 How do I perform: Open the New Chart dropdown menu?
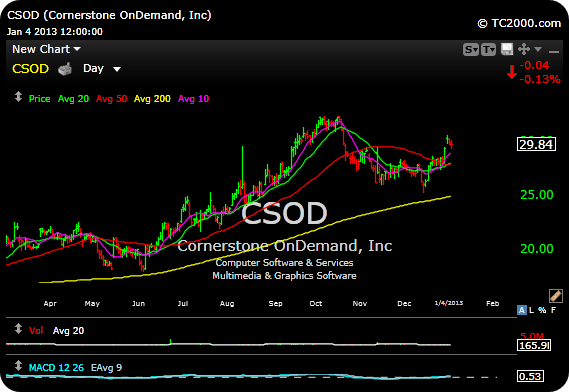tap(46, 49)
